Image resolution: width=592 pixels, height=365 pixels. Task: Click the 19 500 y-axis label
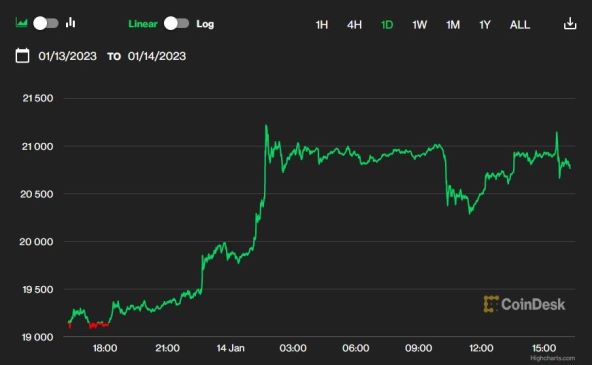point(38,290)
